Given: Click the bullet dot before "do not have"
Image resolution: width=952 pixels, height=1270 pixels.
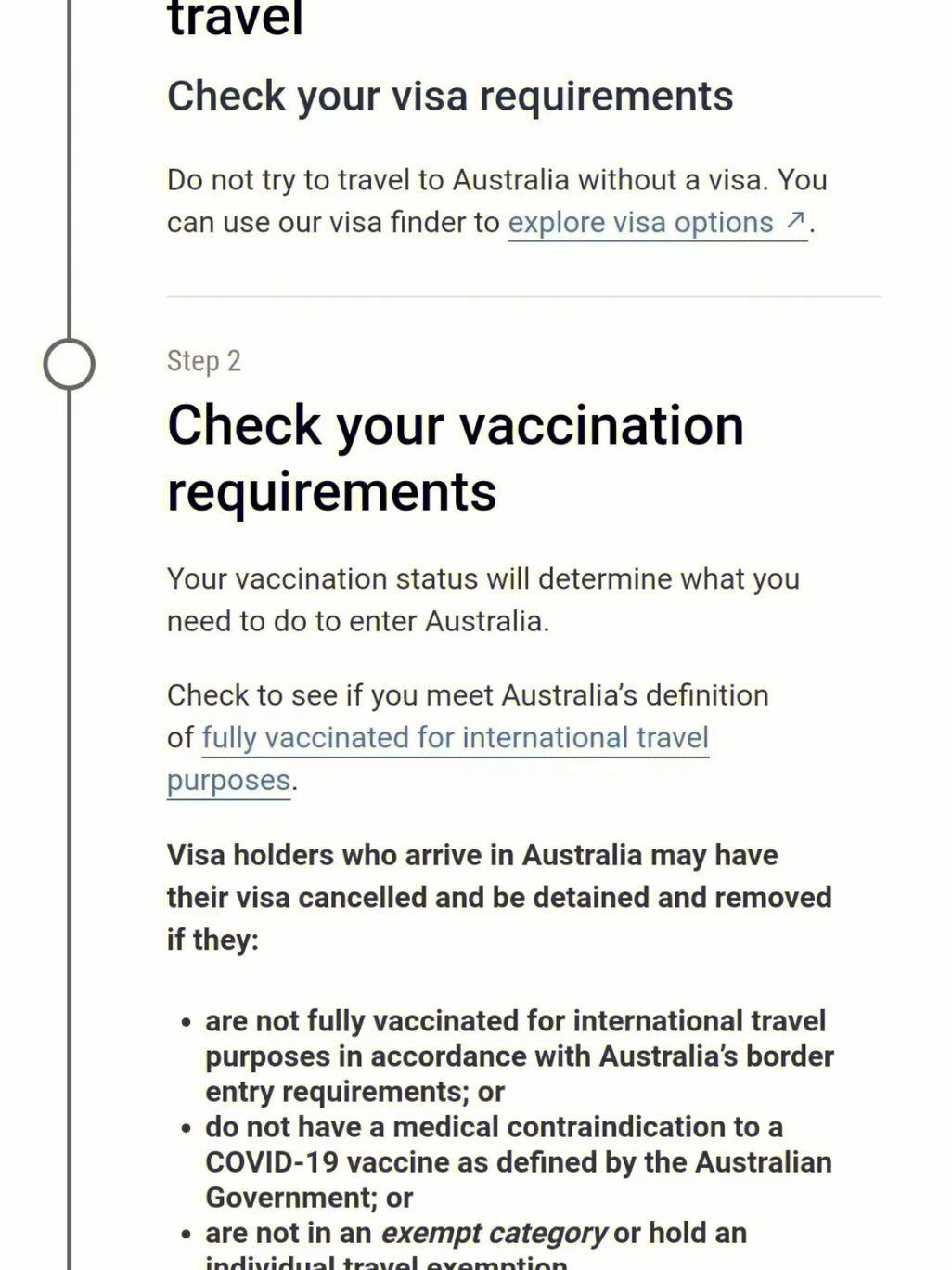Looking at the screenshot, I should 187,1129.
